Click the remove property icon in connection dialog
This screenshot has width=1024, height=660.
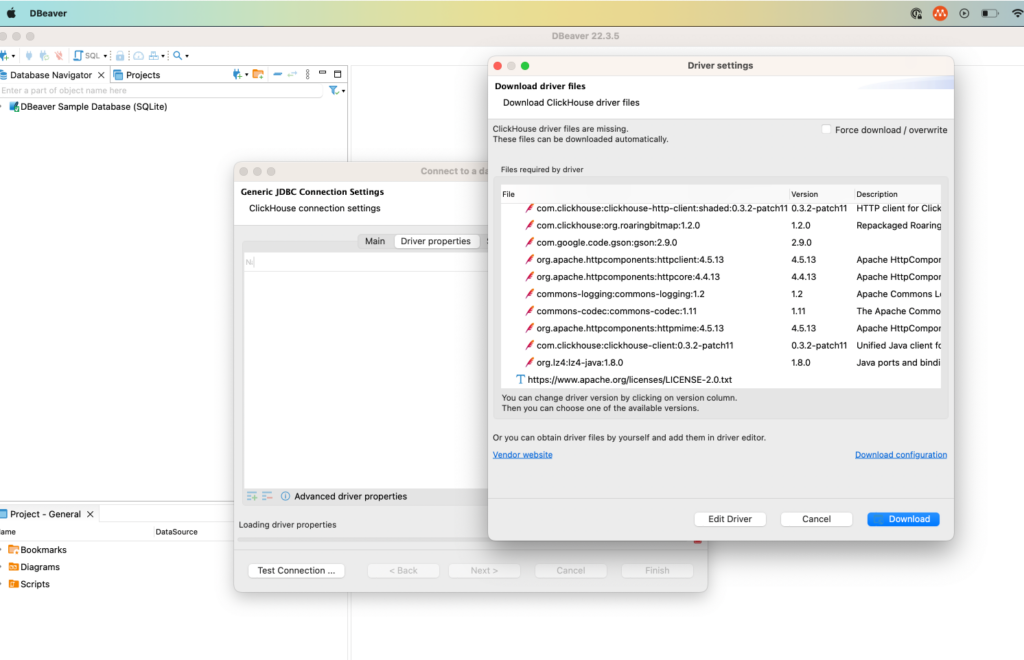267,497
